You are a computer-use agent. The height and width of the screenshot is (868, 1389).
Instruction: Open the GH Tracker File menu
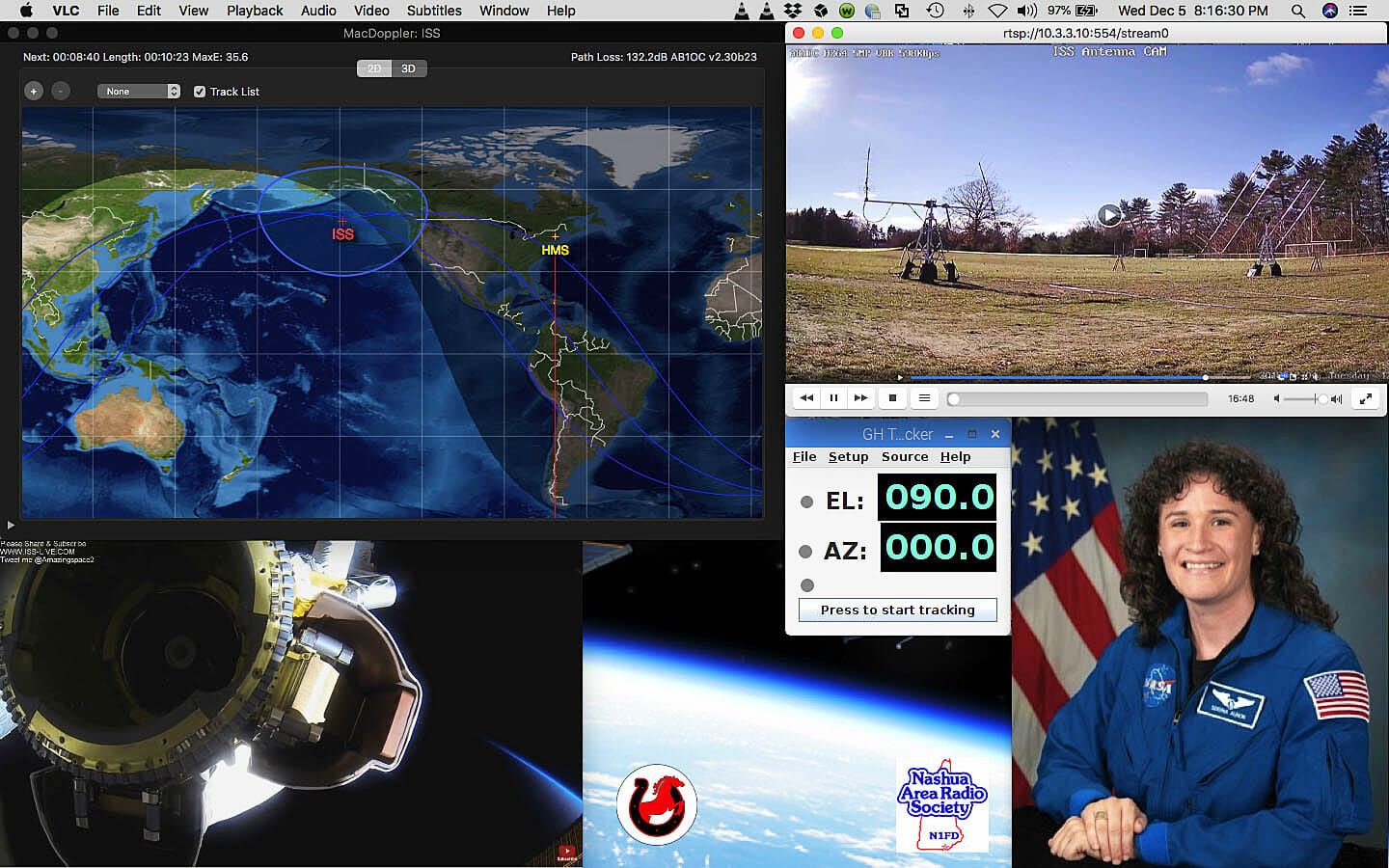[x=804, y=457]
